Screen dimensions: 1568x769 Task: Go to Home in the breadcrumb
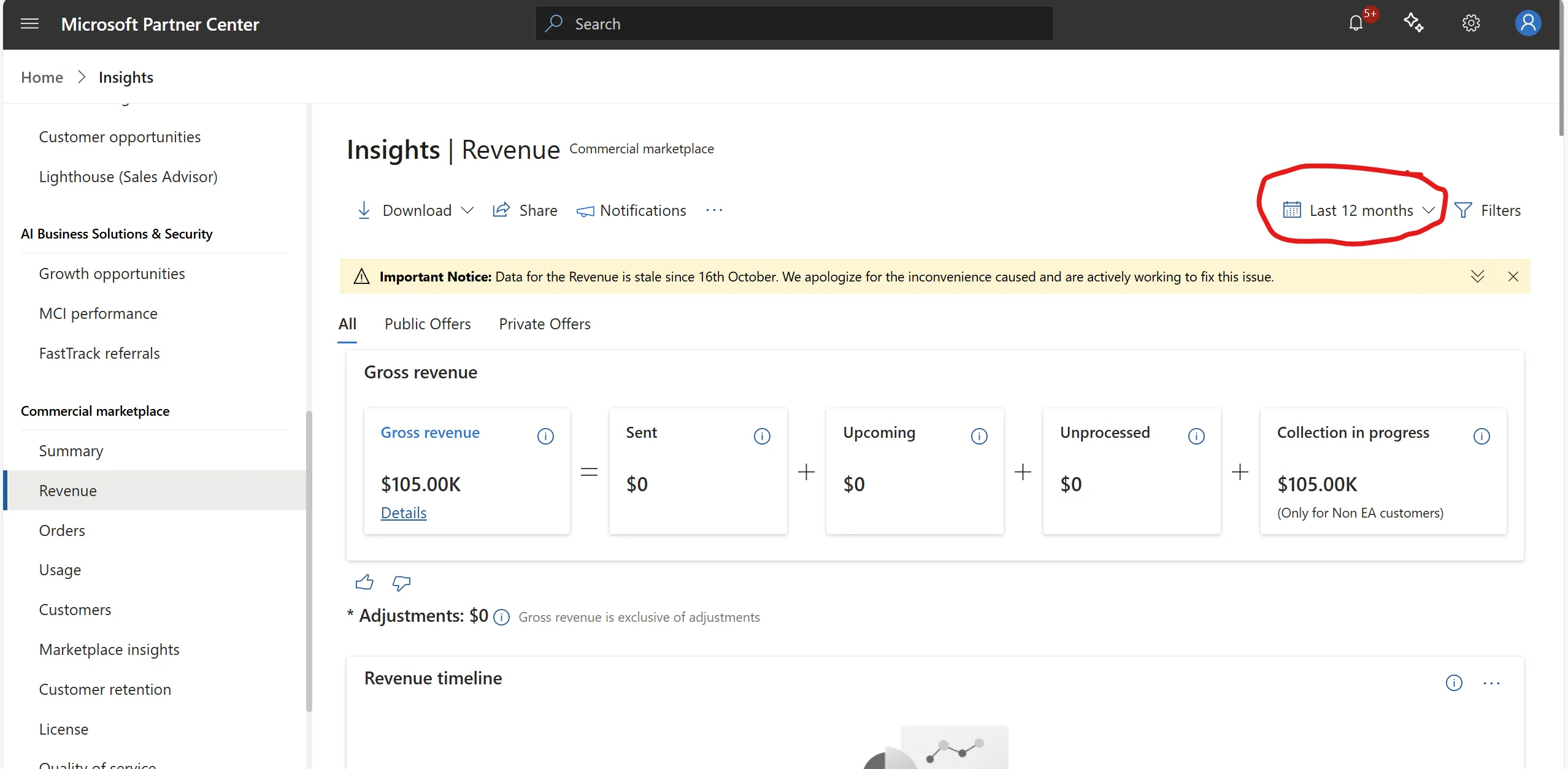42,77
